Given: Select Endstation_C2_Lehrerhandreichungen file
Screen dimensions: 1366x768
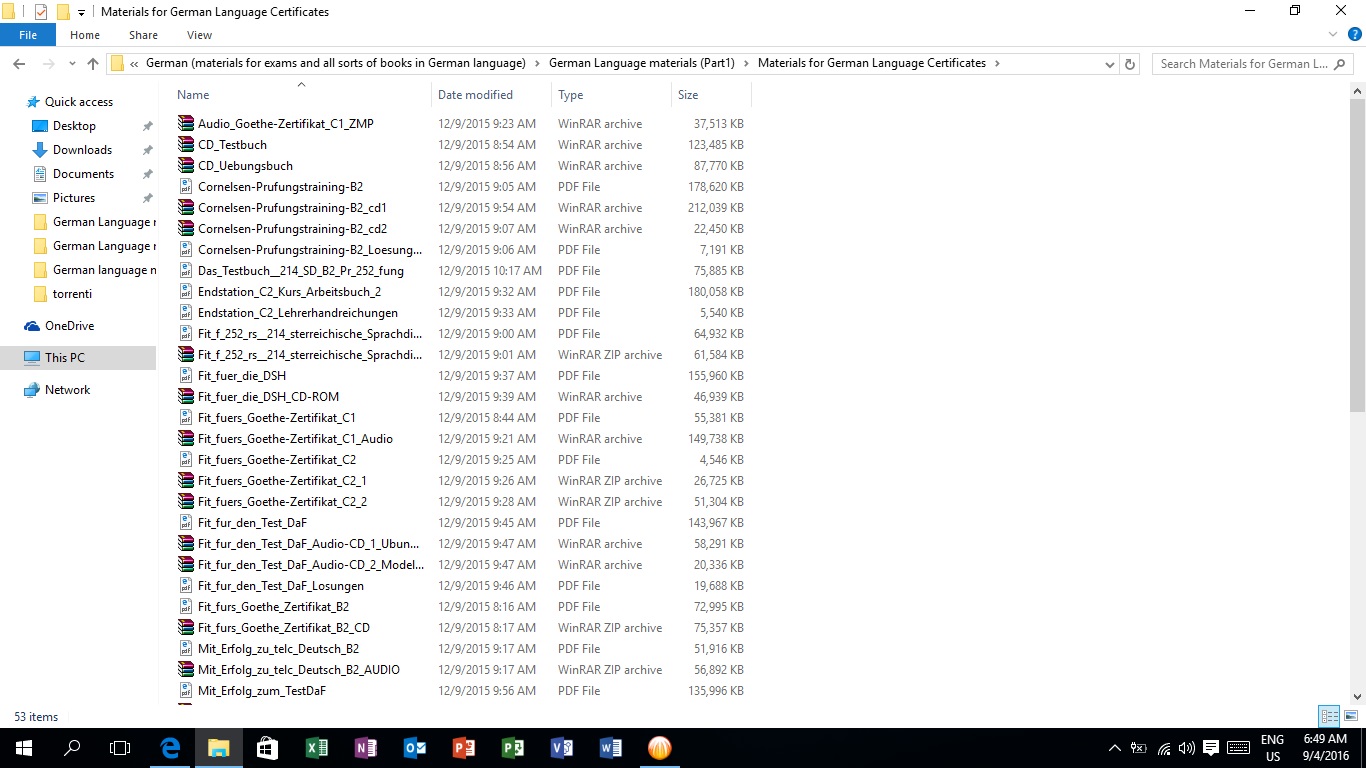Looking at the screenshot, I should [x=297, y=313].
